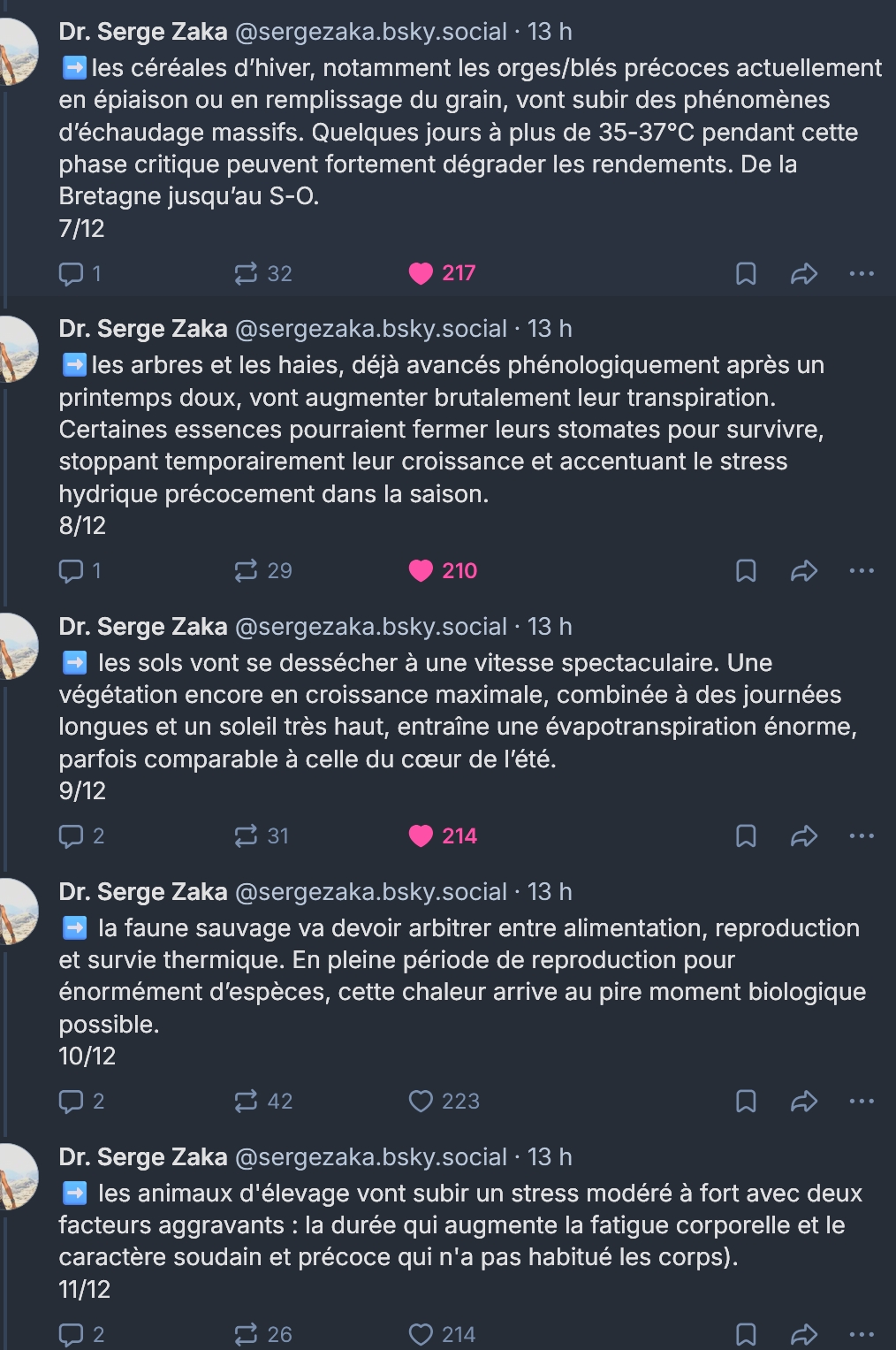Share the 10/12 faune sauvage post
Image resolution: width=896 pixels, height=1350 pixels.
[x=803, y=1101]
